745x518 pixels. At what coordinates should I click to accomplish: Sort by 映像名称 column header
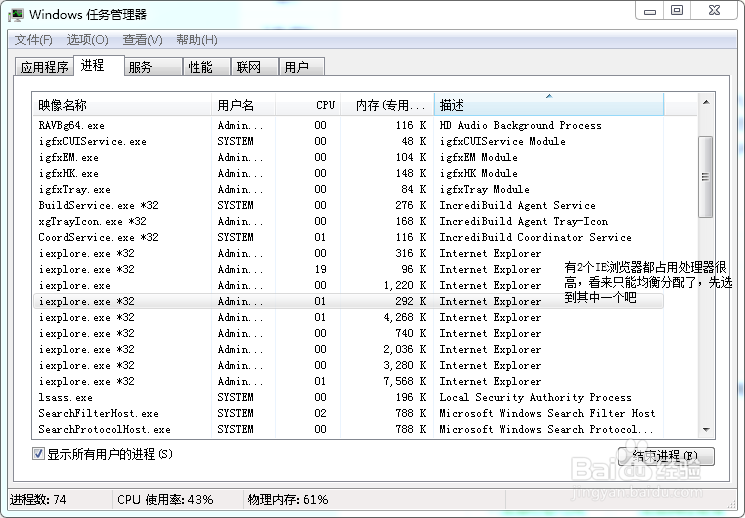click(x=122, y=105)
